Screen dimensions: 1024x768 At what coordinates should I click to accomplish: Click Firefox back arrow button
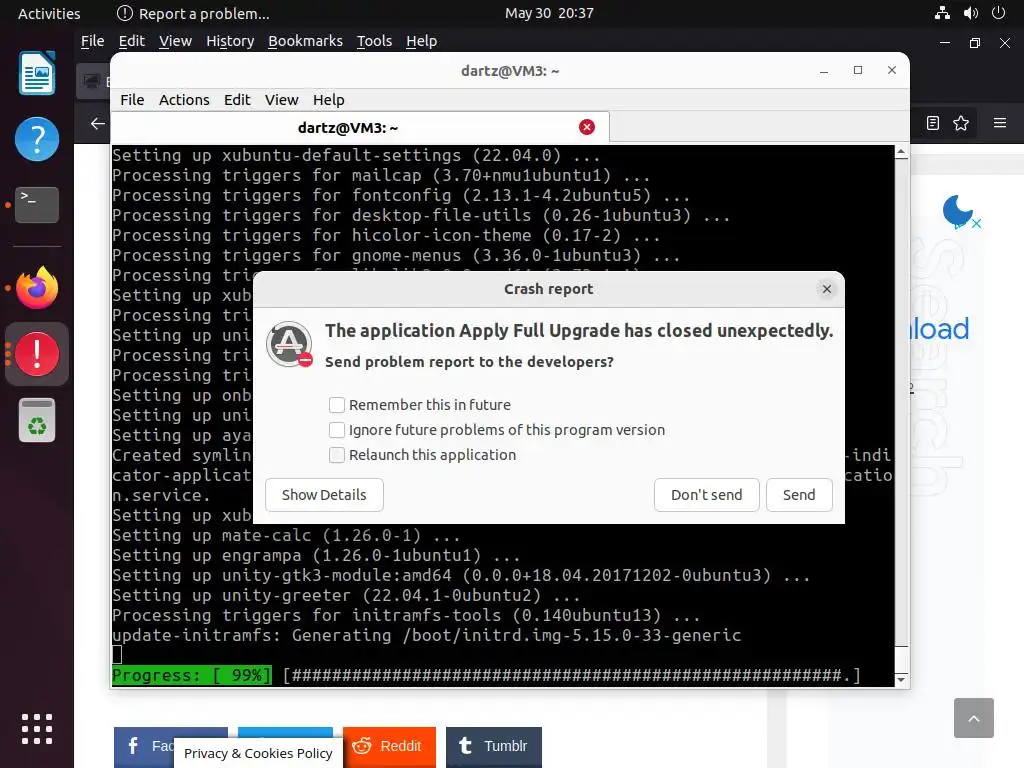97,123
